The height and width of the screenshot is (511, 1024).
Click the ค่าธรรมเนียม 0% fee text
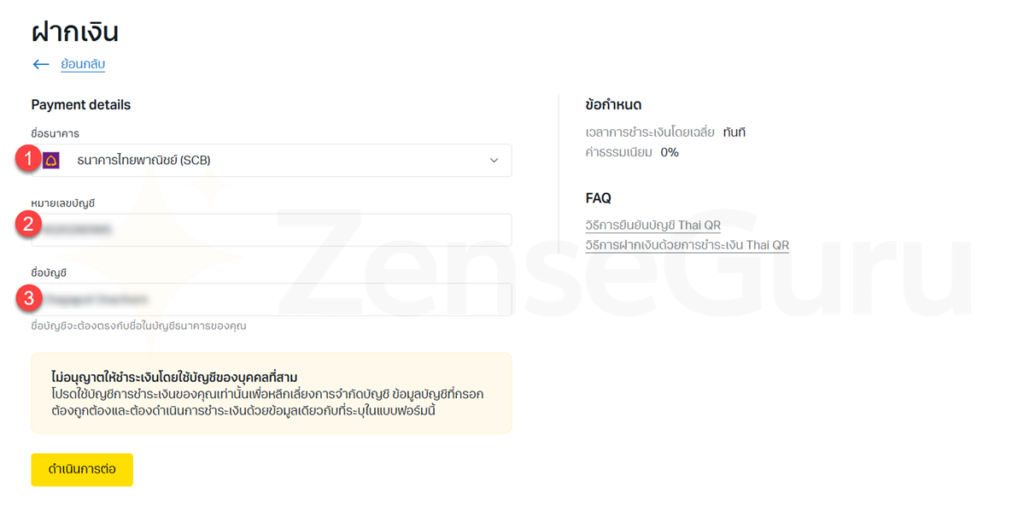[632, 152]
